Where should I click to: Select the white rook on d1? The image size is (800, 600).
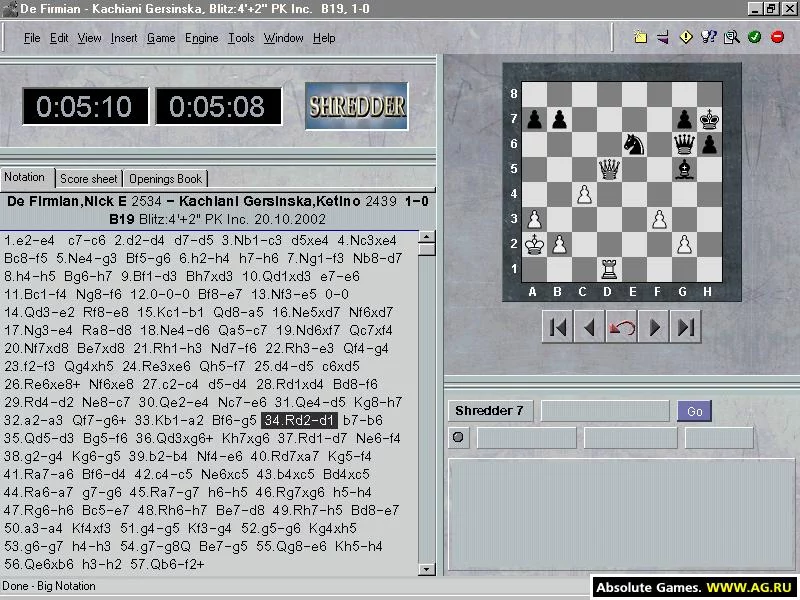click(609, 269)
